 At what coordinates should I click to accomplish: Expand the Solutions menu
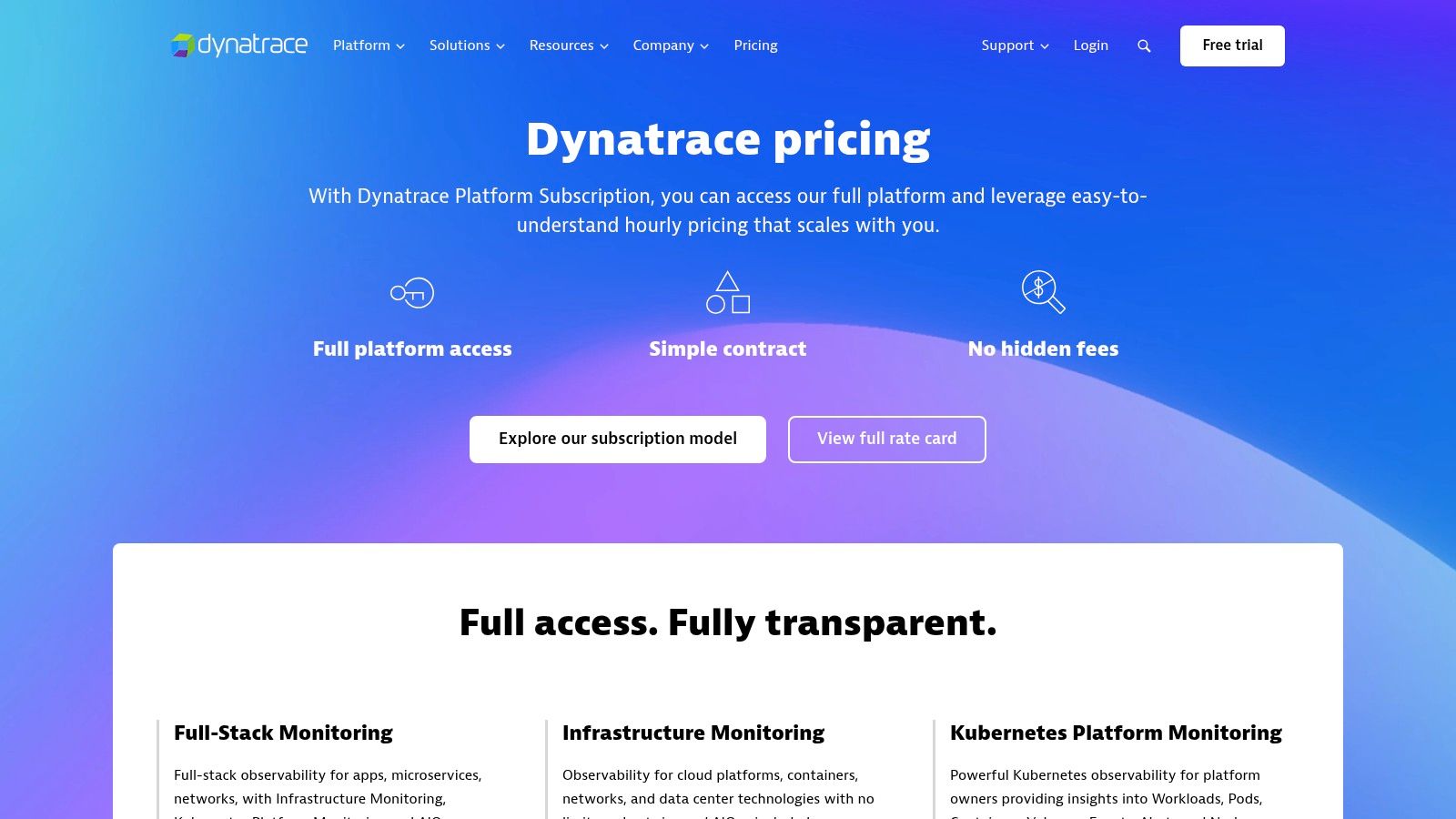[467, 45]
